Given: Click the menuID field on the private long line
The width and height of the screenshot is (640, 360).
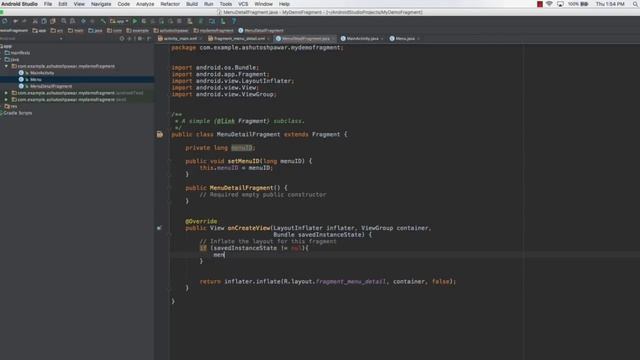Looking at the screenshot, I should click(x=242, y=148).
